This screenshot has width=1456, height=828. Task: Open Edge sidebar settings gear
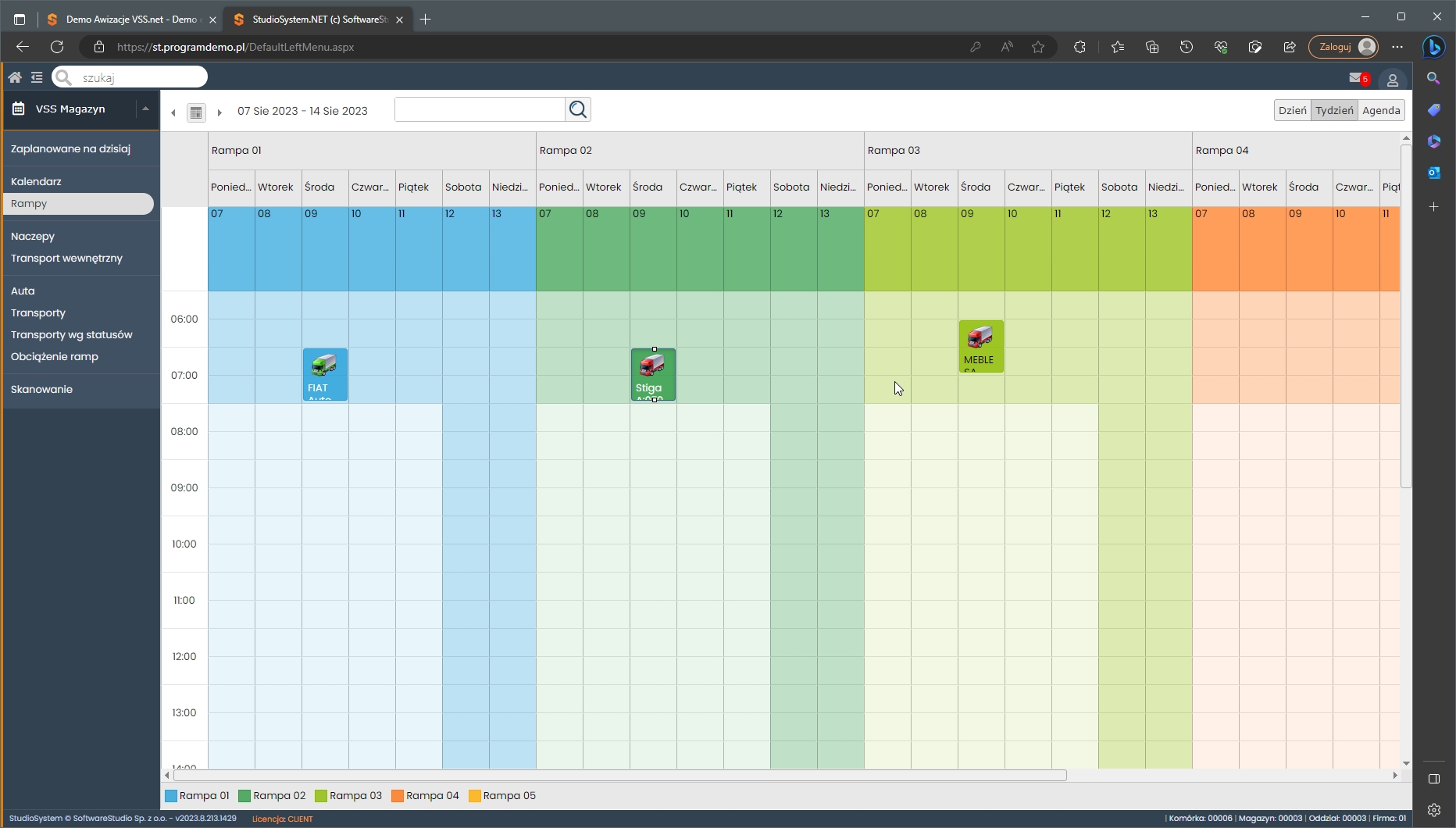1433,810
